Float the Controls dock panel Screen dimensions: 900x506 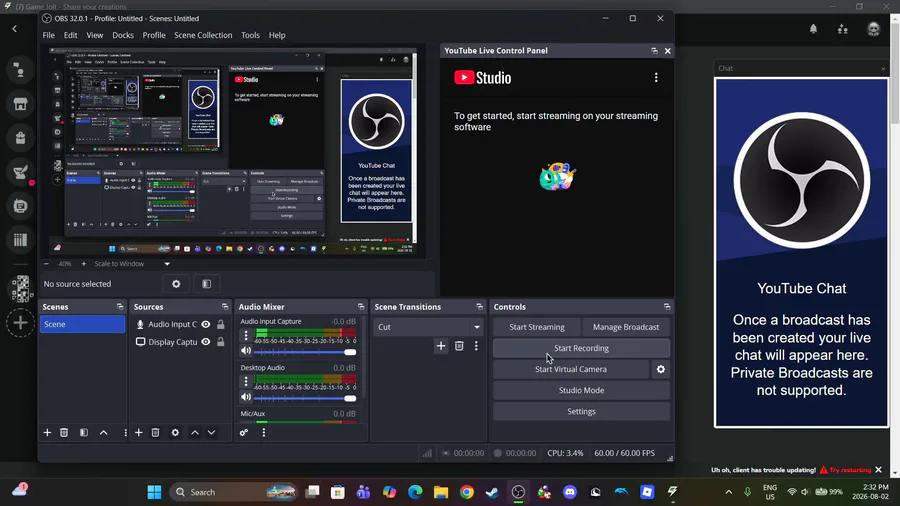[x=667, y=307]
